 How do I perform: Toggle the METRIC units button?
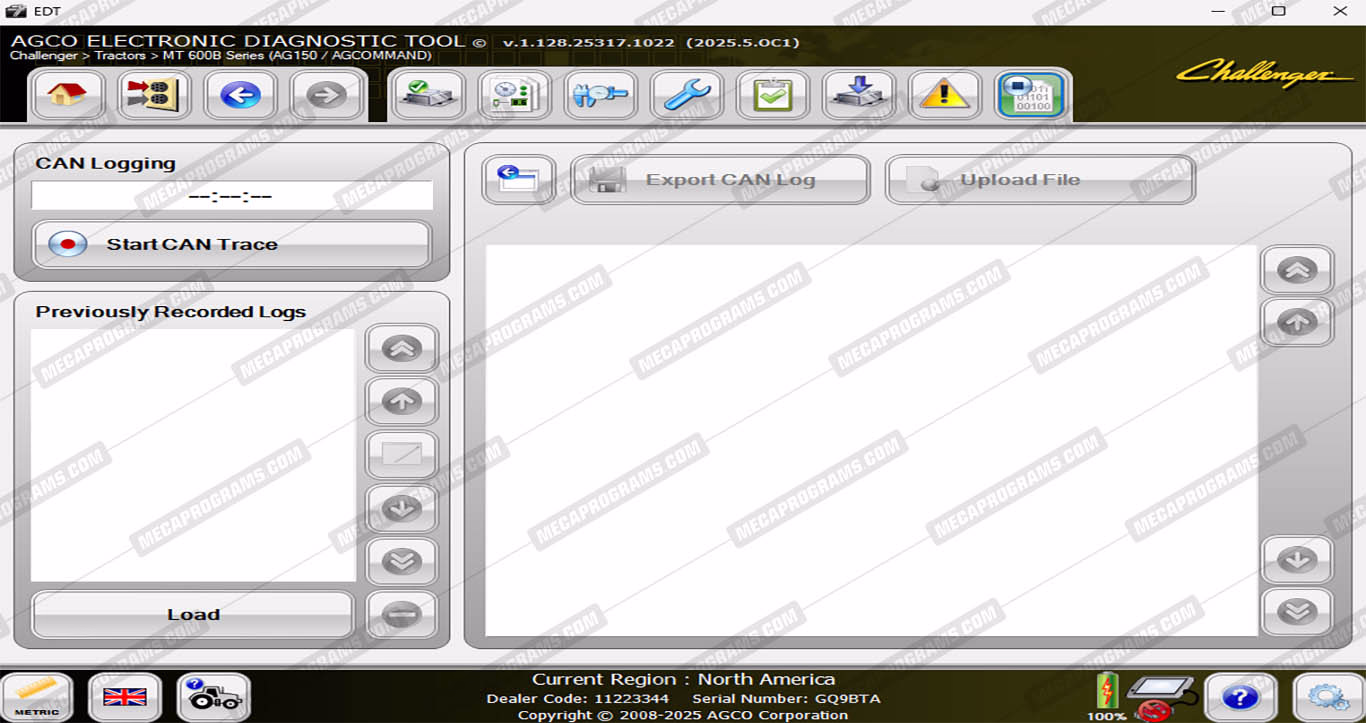tap(37, 697)
